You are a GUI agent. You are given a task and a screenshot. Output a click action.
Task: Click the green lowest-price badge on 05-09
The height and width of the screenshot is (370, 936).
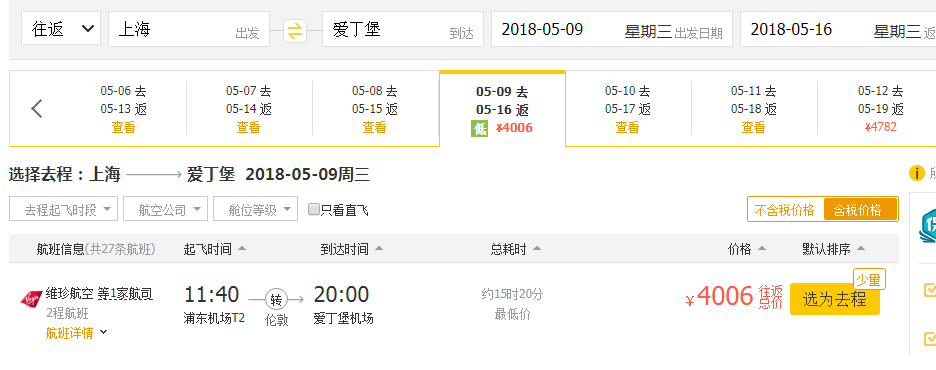479,128
